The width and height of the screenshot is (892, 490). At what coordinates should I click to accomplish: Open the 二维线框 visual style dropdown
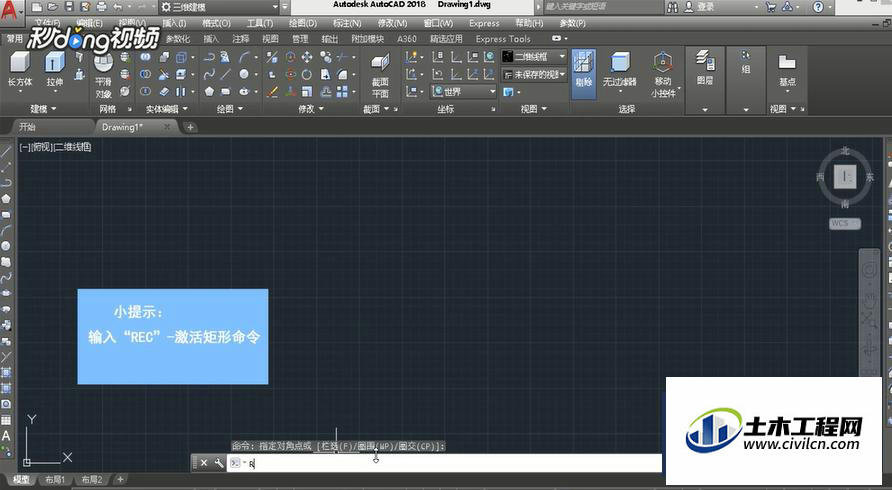coord(535,56)
